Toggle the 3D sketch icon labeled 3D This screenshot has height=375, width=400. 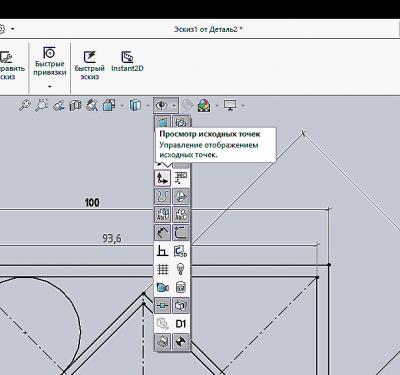pyautogui.click(x=181, y=251)
